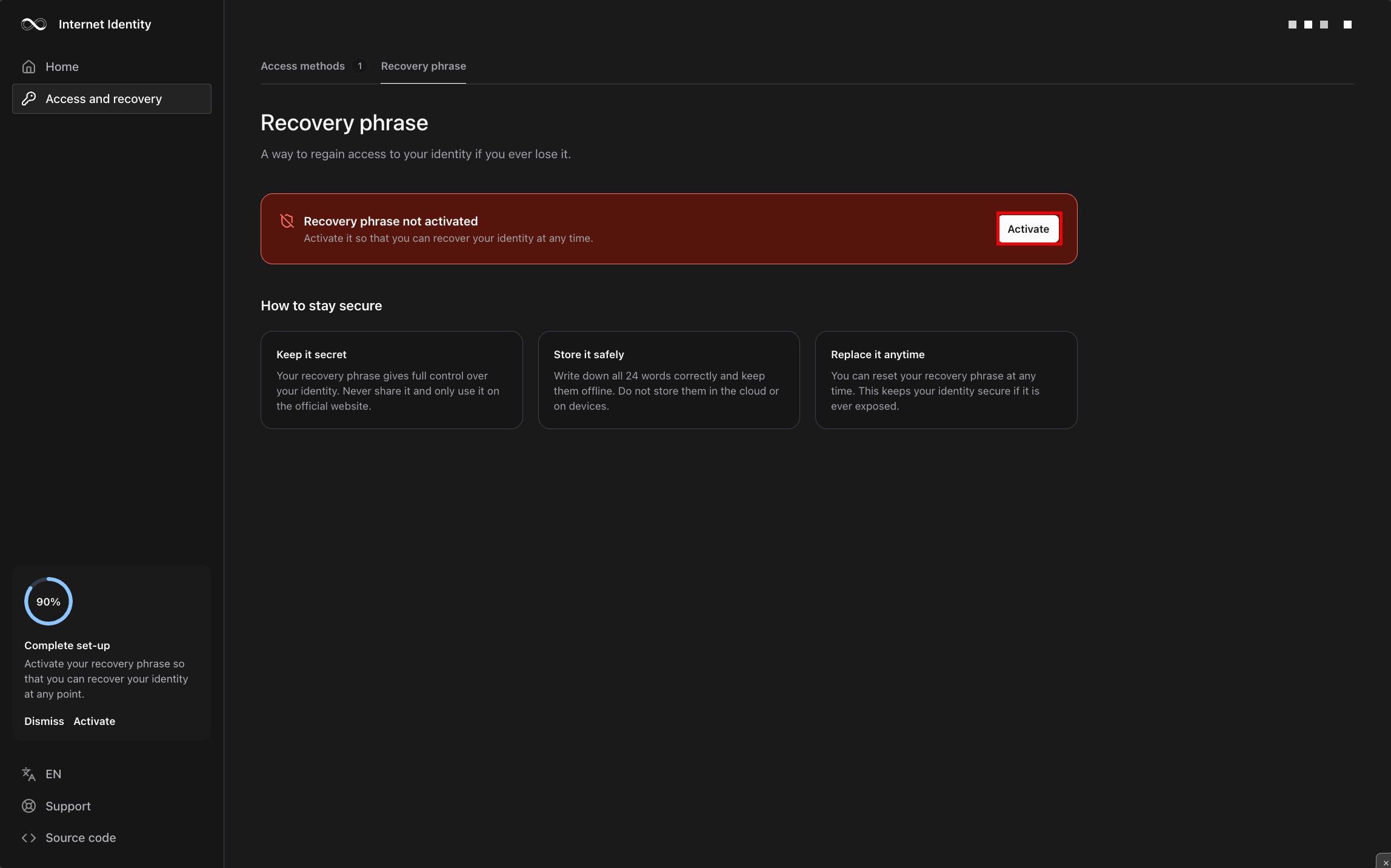The height and width of the screenshot is (868, 1391).
Task: Close the small panel in bottom-right corner
Action: [1386, 863]
